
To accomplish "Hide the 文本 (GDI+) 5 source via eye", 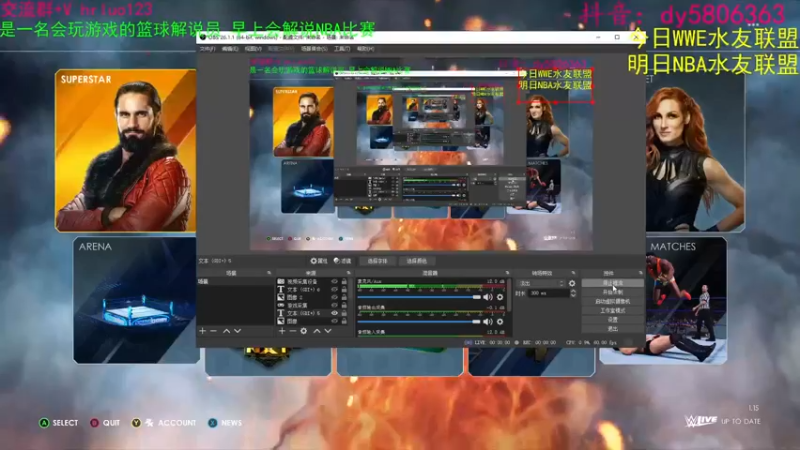I will (x=335, y=313).
